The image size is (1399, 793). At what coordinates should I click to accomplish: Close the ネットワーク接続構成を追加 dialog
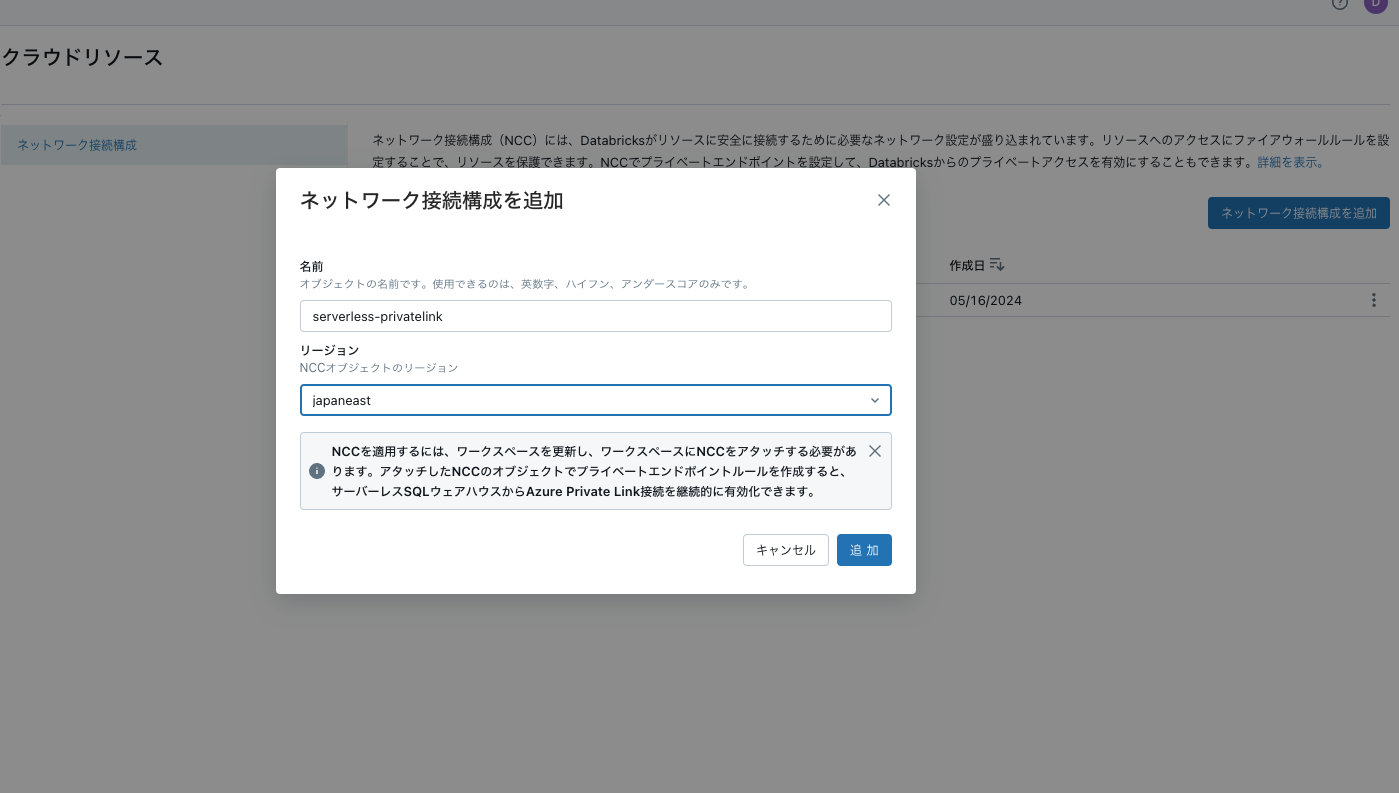[884, 200]
